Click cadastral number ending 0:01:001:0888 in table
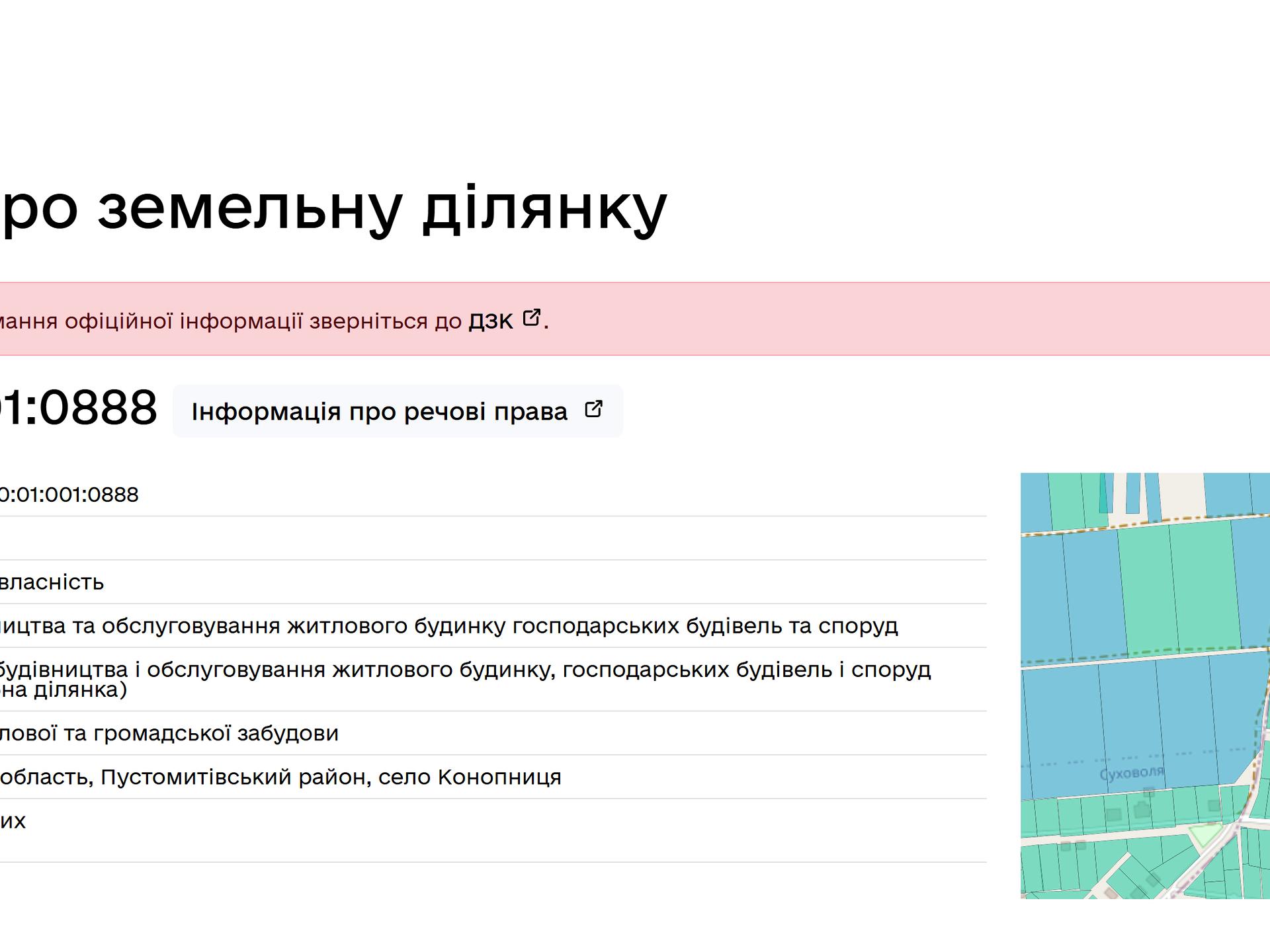Image resolution: width=1270 pixels, height=952 pixels. (x=69, y=495)
